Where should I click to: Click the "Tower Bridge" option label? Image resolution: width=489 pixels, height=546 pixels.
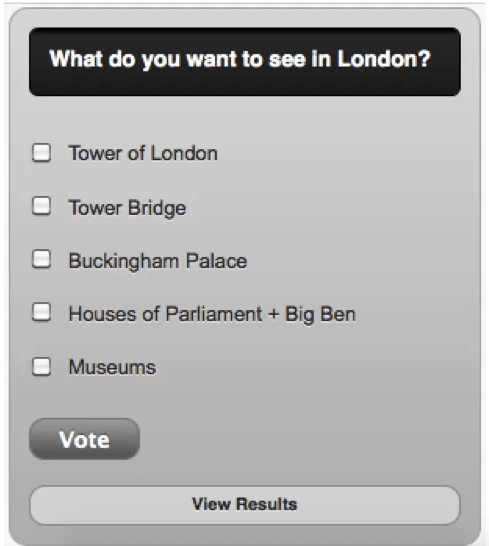click(127, 208)
